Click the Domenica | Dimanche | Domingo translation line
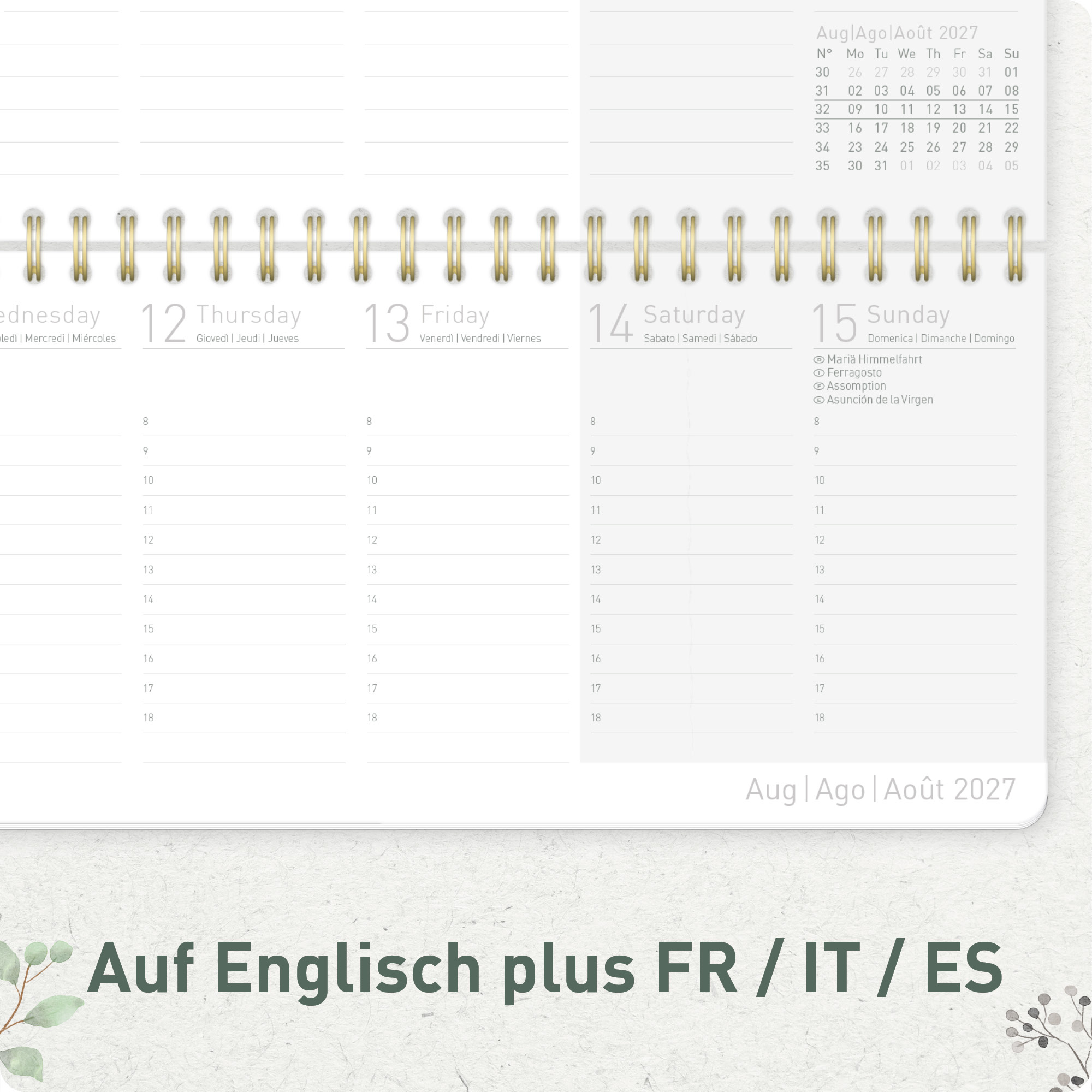The width and height of the screenshot is (1092, 1092). (941, 339)
